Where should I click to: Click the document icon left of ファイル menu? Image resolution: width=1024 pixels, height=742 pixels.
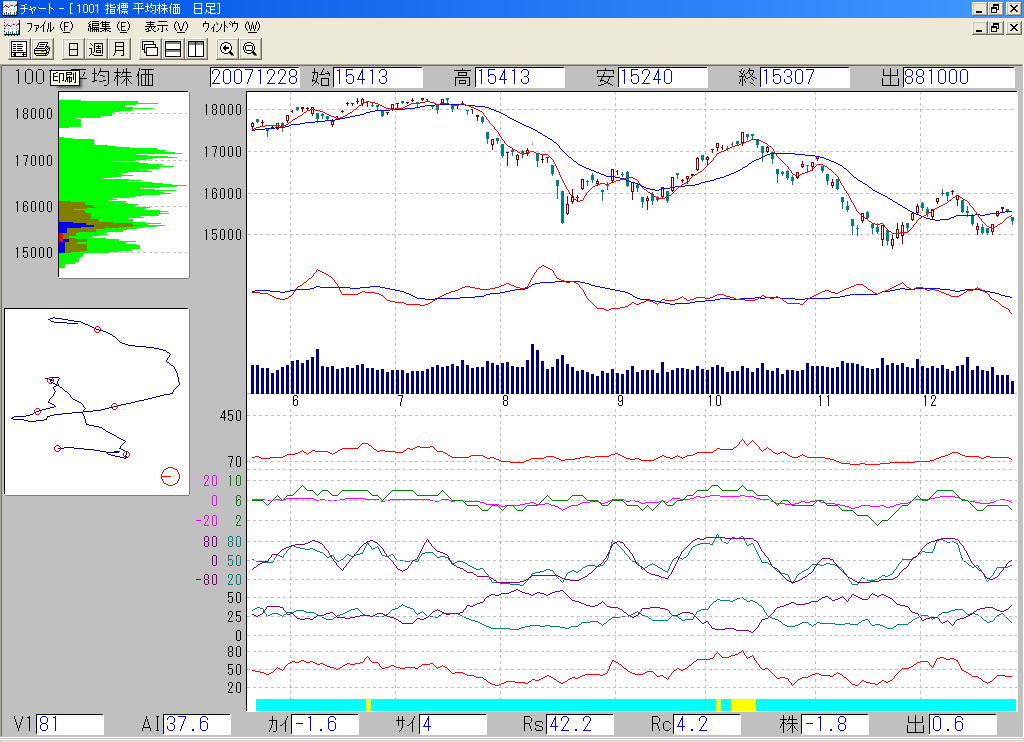click(x=11, y=27)
